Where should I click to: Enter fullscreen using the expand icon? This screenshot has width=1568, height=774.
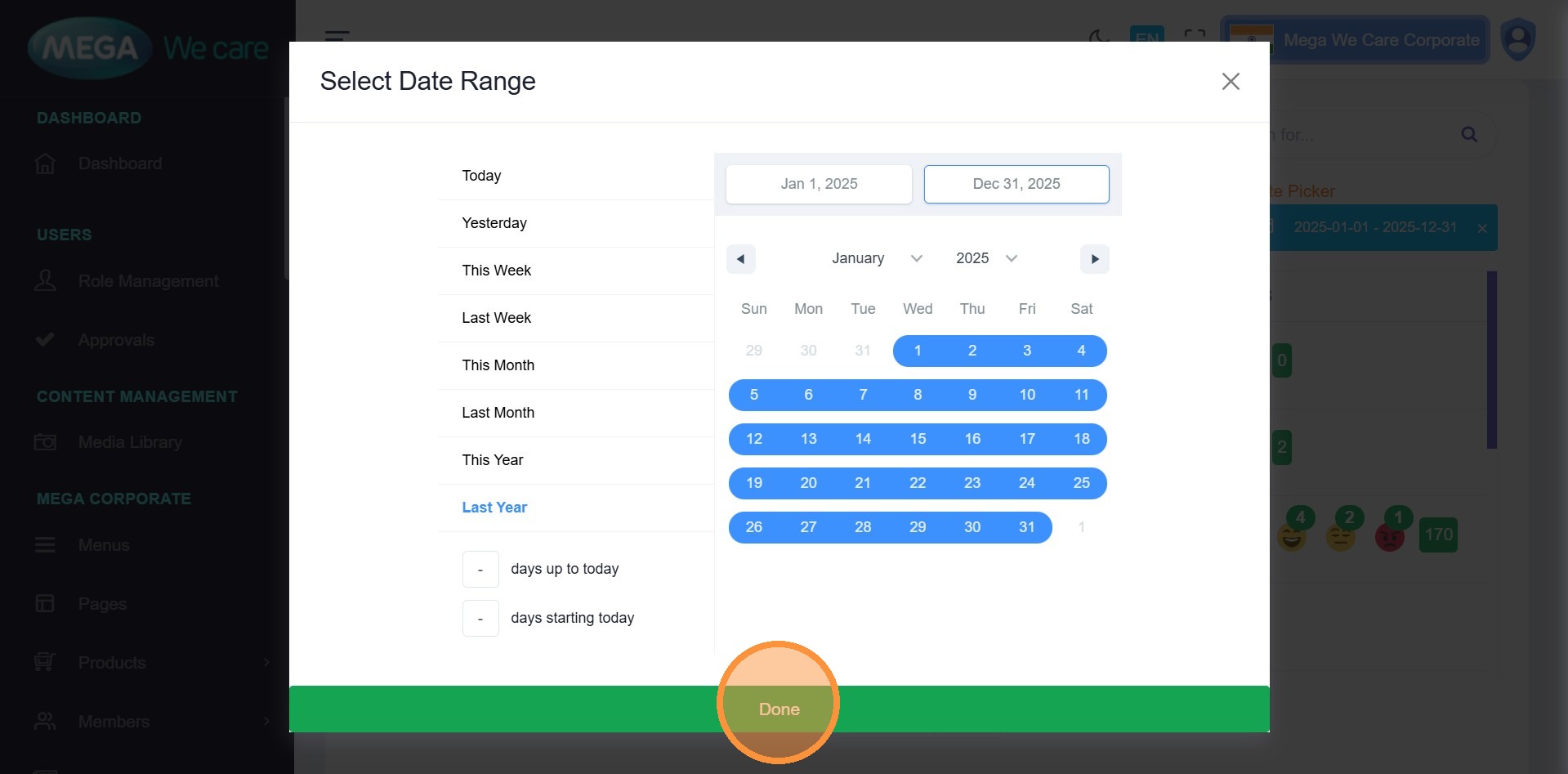coord(1195,36)
